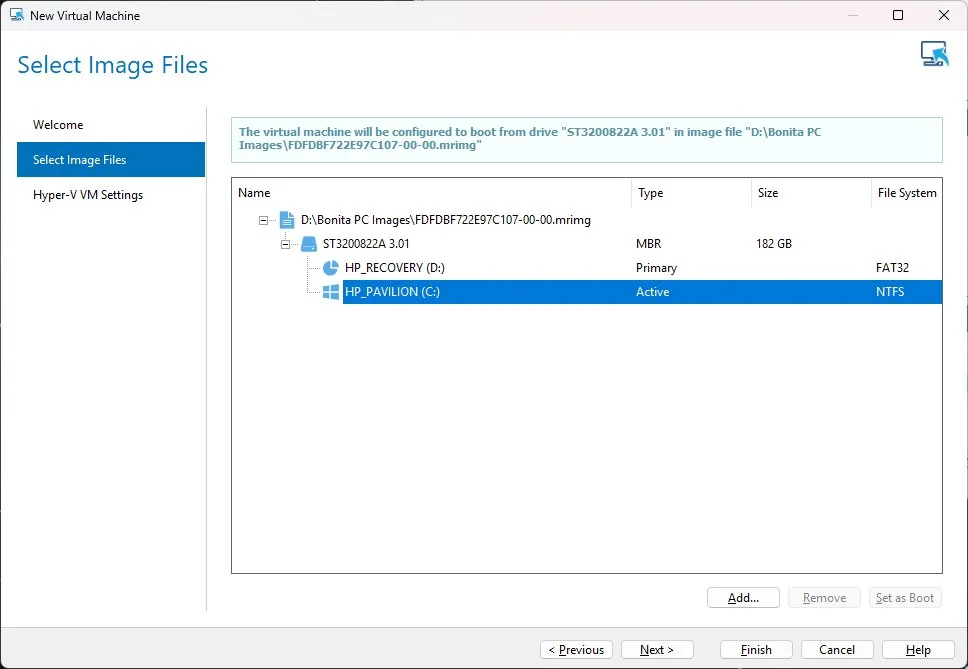Screen dimensions: 968x669
Task: Click the FAT32 file system cell
Action: (x=893, y=268)
